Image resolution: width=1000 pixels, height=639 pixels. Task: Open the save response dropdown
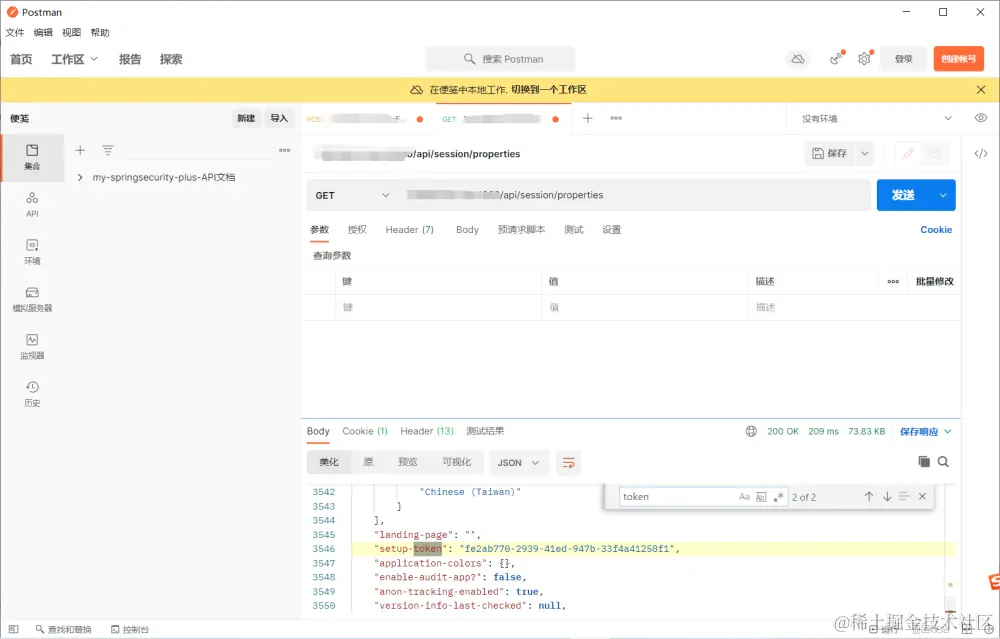(x=925, y=432)
